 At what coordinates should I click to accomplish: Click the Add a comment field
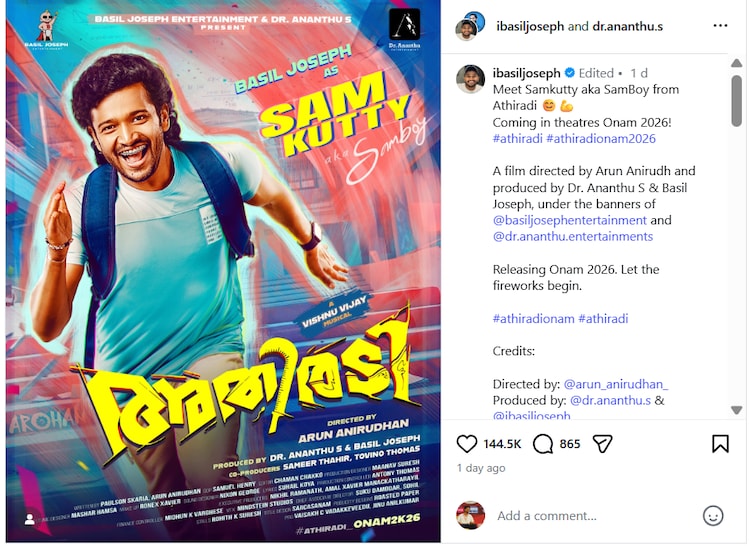pos(593,516)
